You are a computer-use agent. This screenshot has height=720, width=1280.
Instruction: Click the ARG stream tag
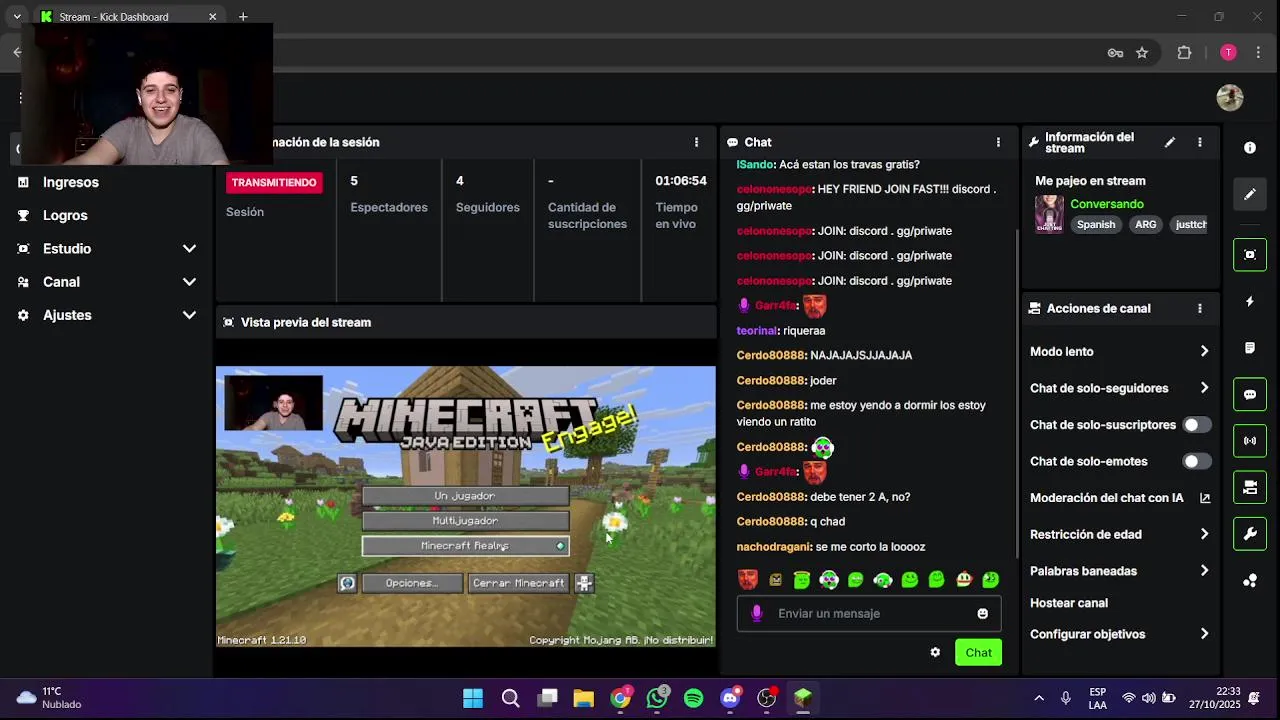pos(1146,224)
